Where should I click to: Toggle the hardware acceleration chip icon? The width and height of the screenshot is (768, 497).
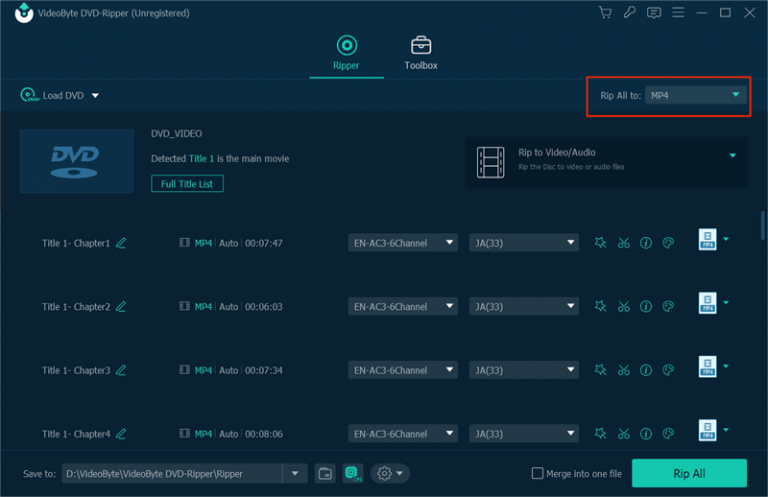pyautogui.click(x=353, y=473)
